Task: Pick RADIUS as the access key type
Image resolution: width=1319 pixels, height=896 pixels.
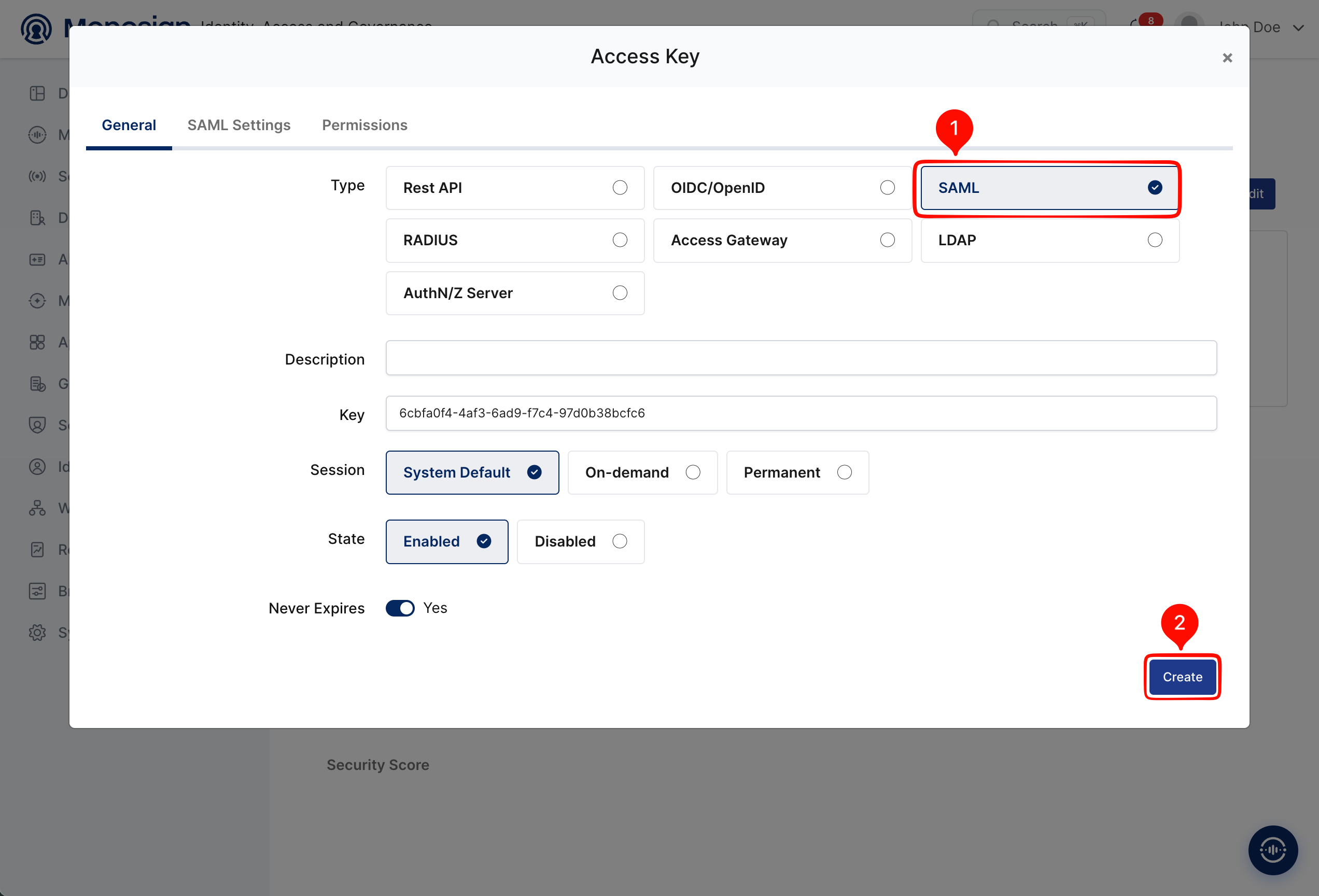Action: [x=515, y=241]
